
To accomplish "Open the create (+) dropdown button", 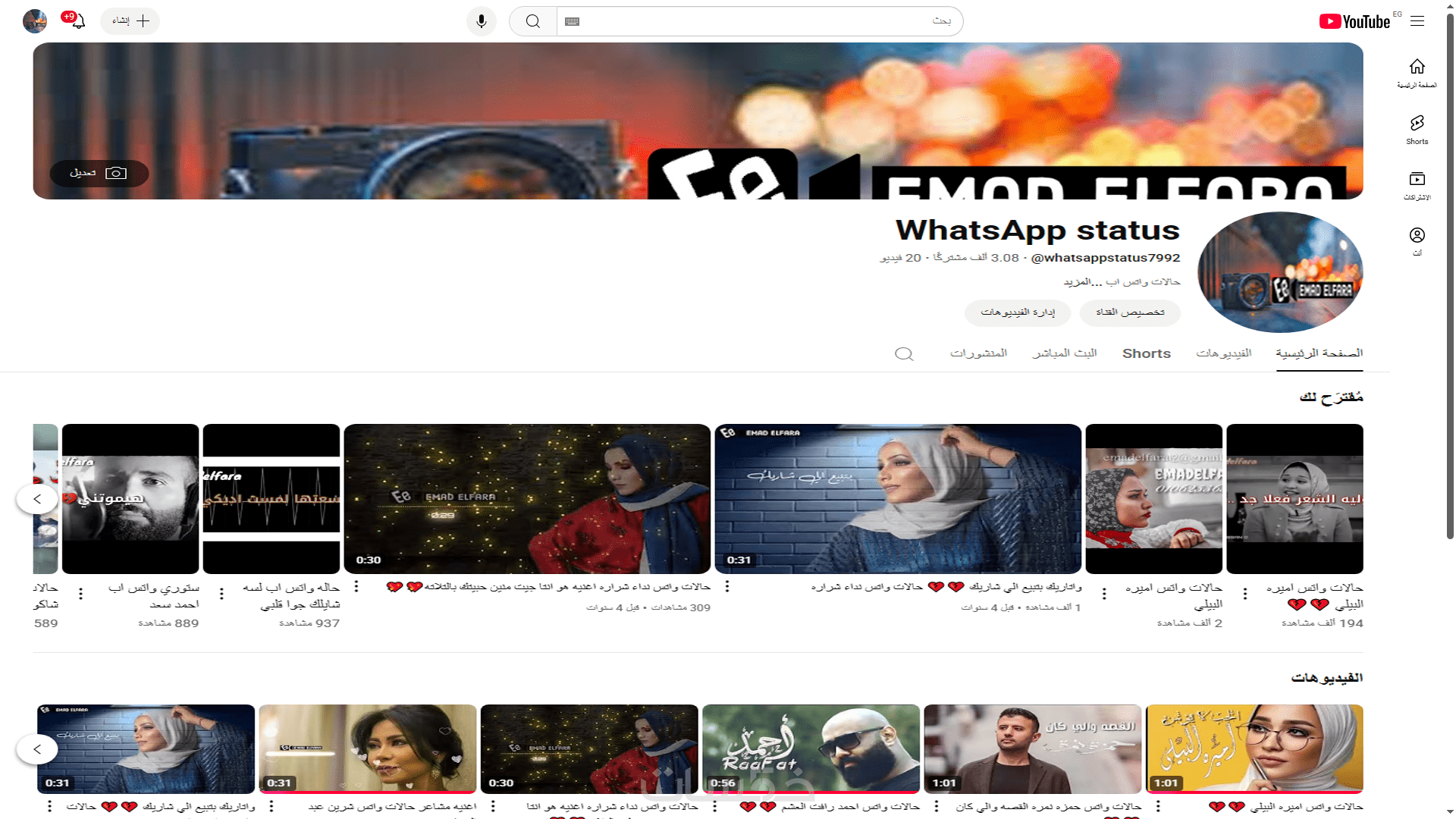I will tap(130, 21).
